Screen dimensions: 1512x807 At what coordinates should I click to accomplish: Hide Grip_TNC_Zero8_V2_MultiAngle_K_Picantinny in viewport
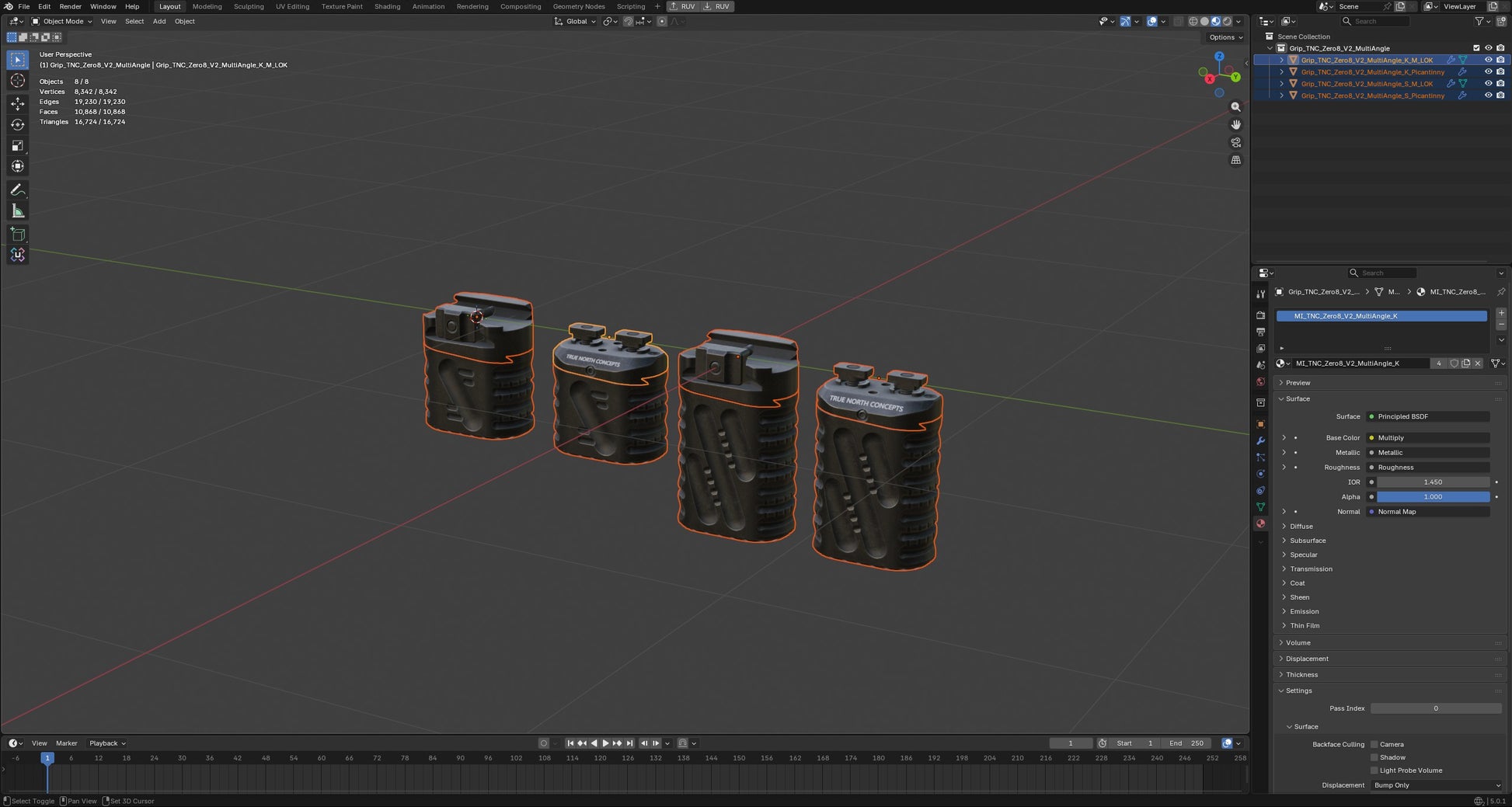[1488, 71]
